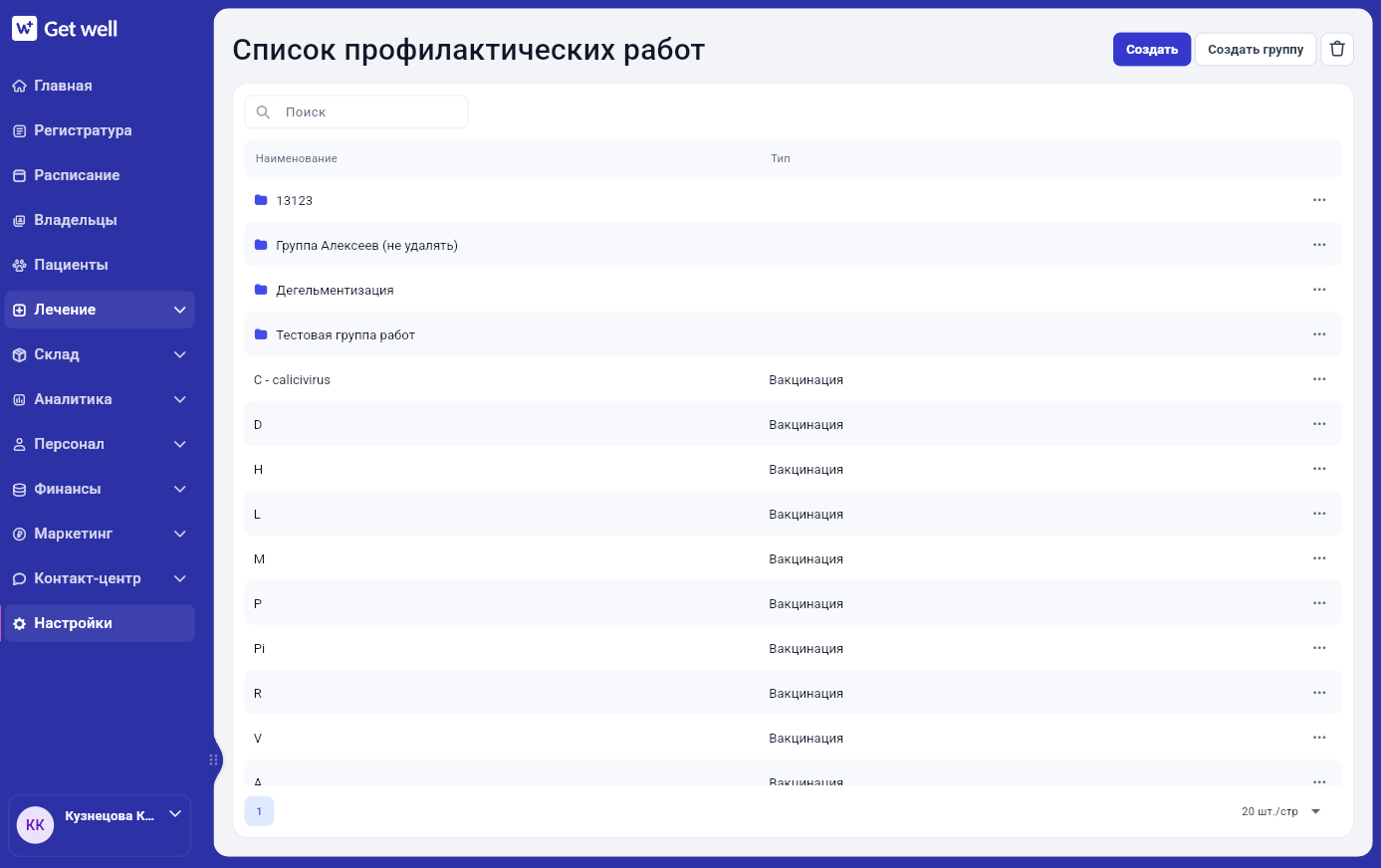Click the sidebar collapse drag handle
This screenshot has width=1381, height=868.
pos(214,759)
